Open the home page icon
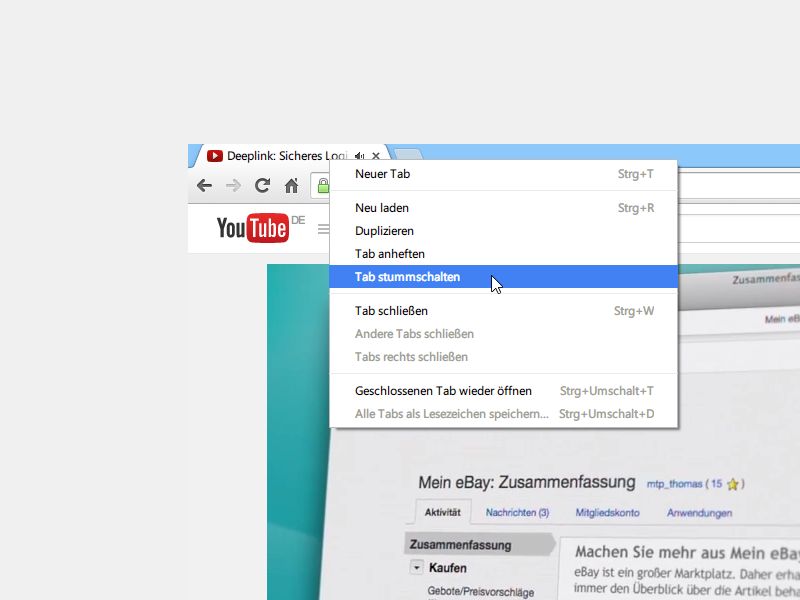 [x=291, y=186]
